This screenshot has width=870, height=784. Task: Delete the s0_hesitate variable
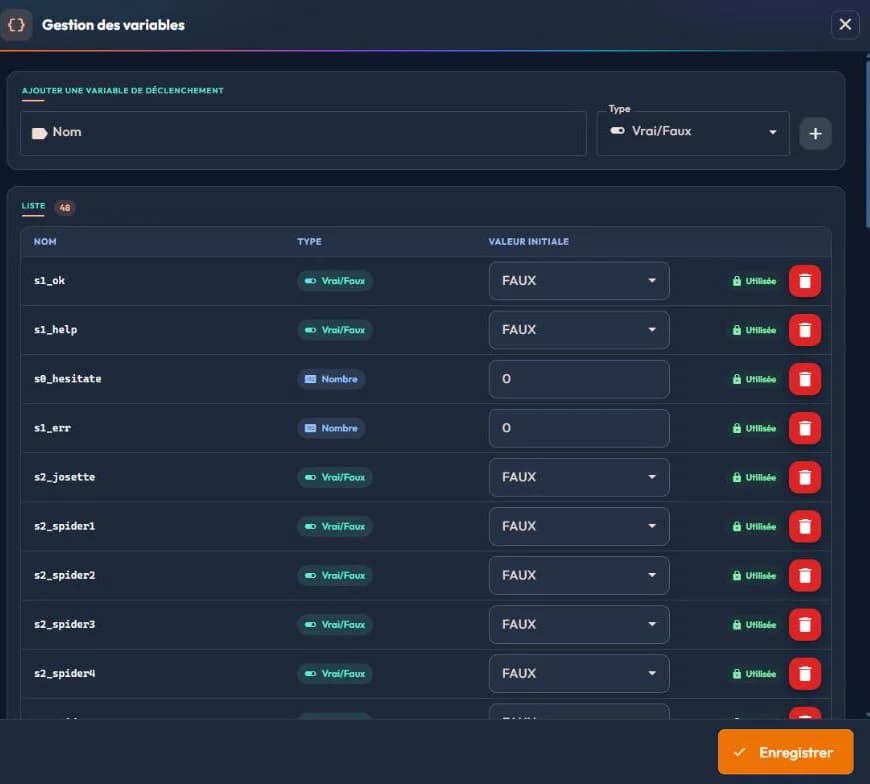click(x=805, y=379)
